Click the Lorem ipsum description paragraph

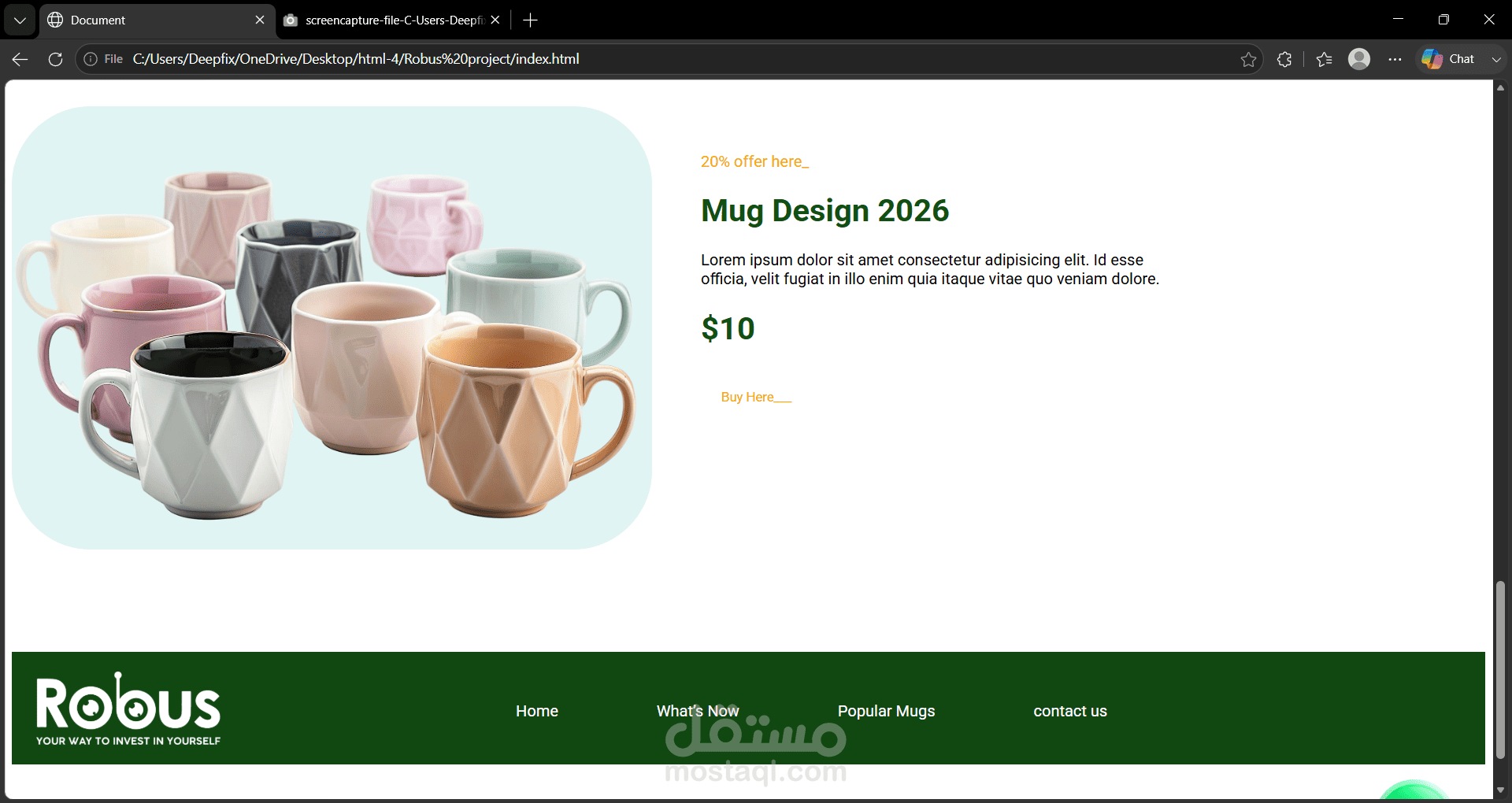coord(930,269)
